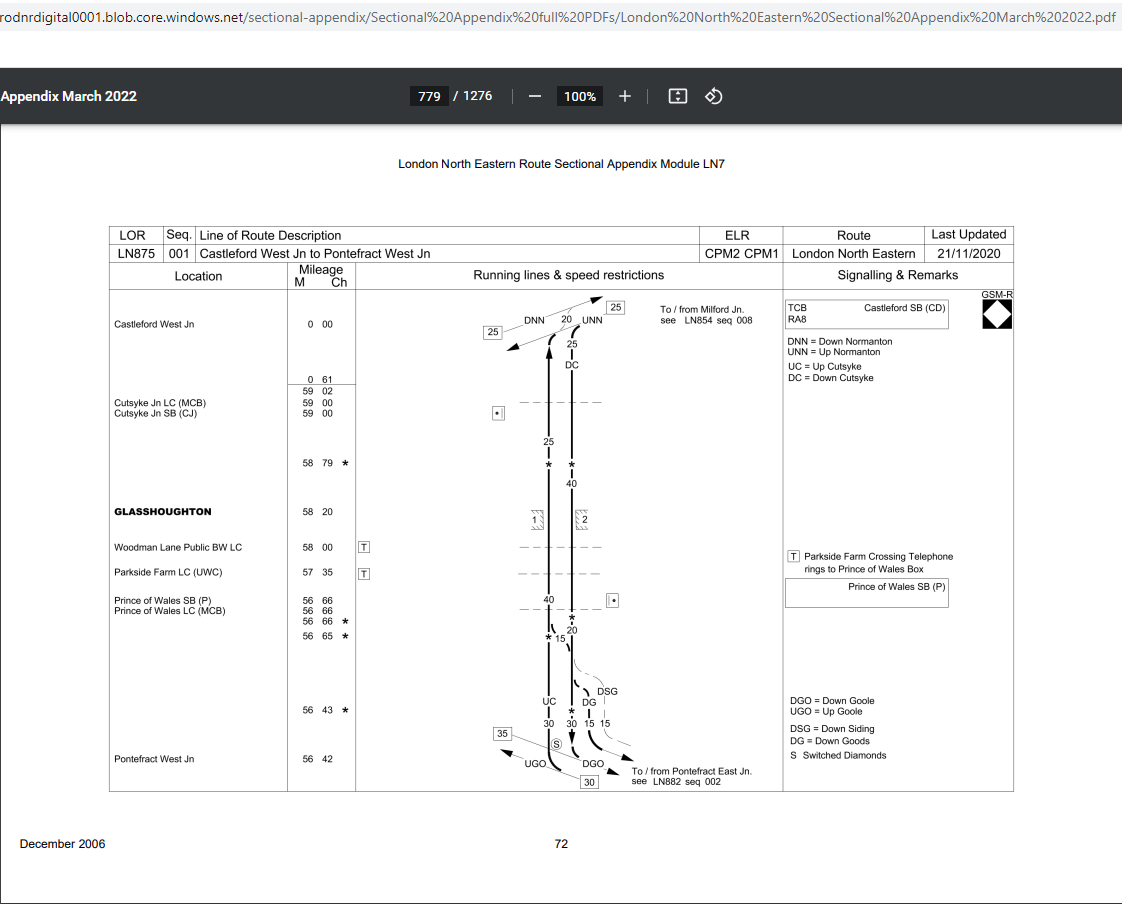
Task: Click the 'To / from Milford Jn.' reference text
Action: [x=702, y=310]
